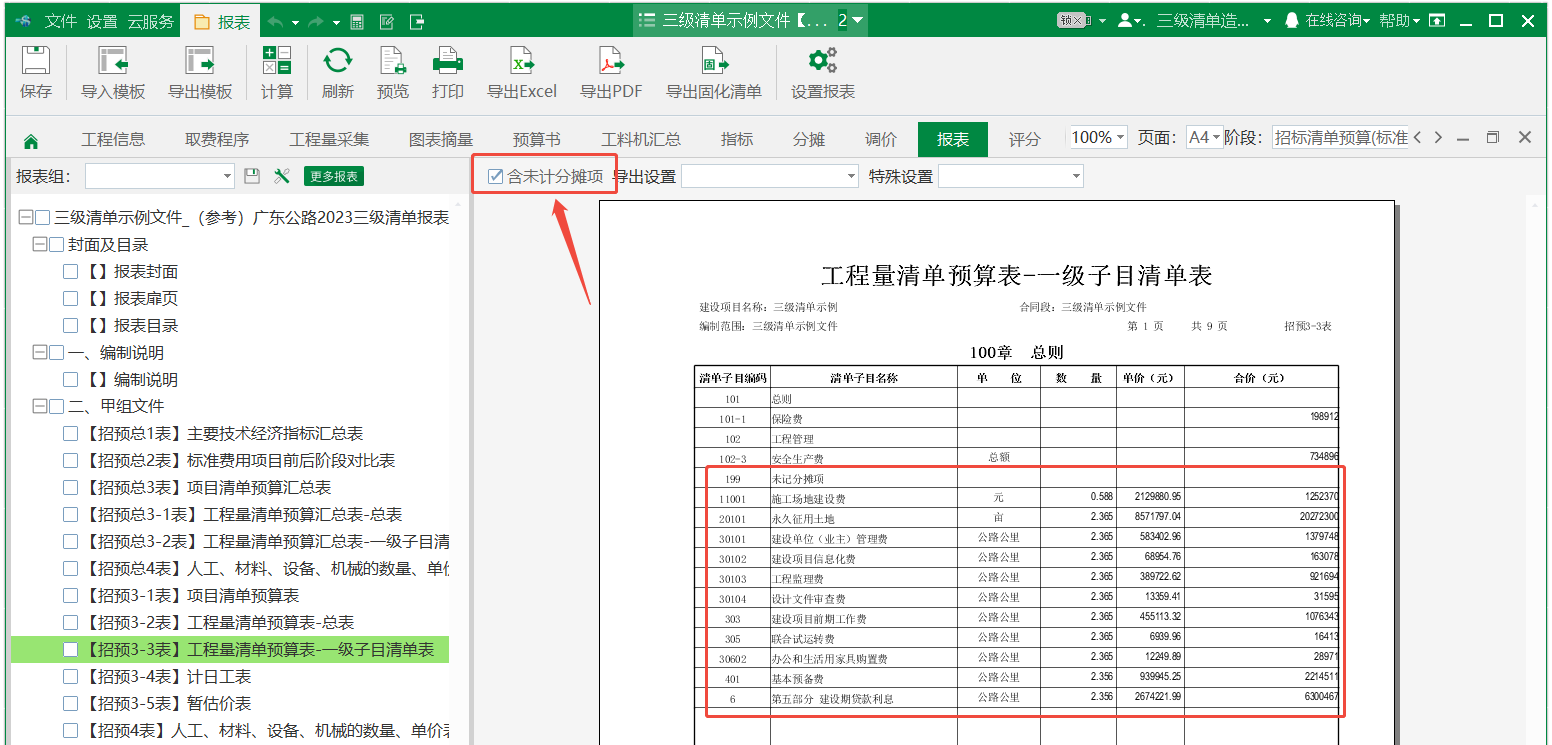Click the 导入模板 import template icon
This screenshot has height=745, width=1552.
(x=113, y=61)
